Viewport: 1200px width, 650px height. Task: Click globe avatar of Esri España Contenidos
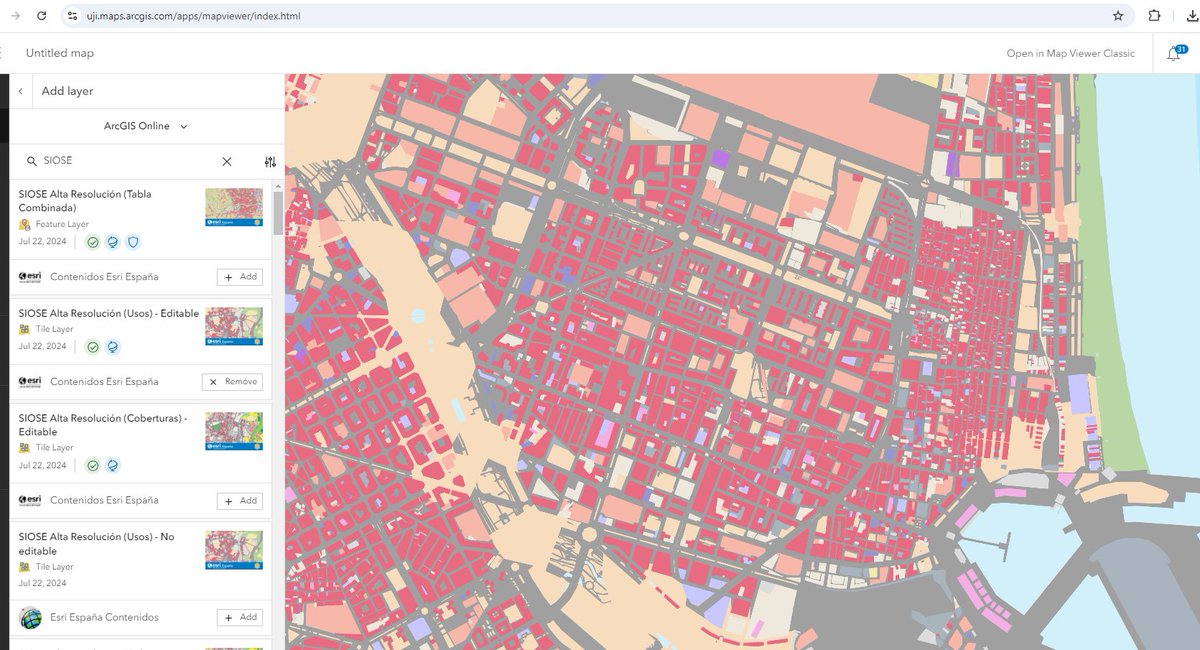click(x=30, y=618)
